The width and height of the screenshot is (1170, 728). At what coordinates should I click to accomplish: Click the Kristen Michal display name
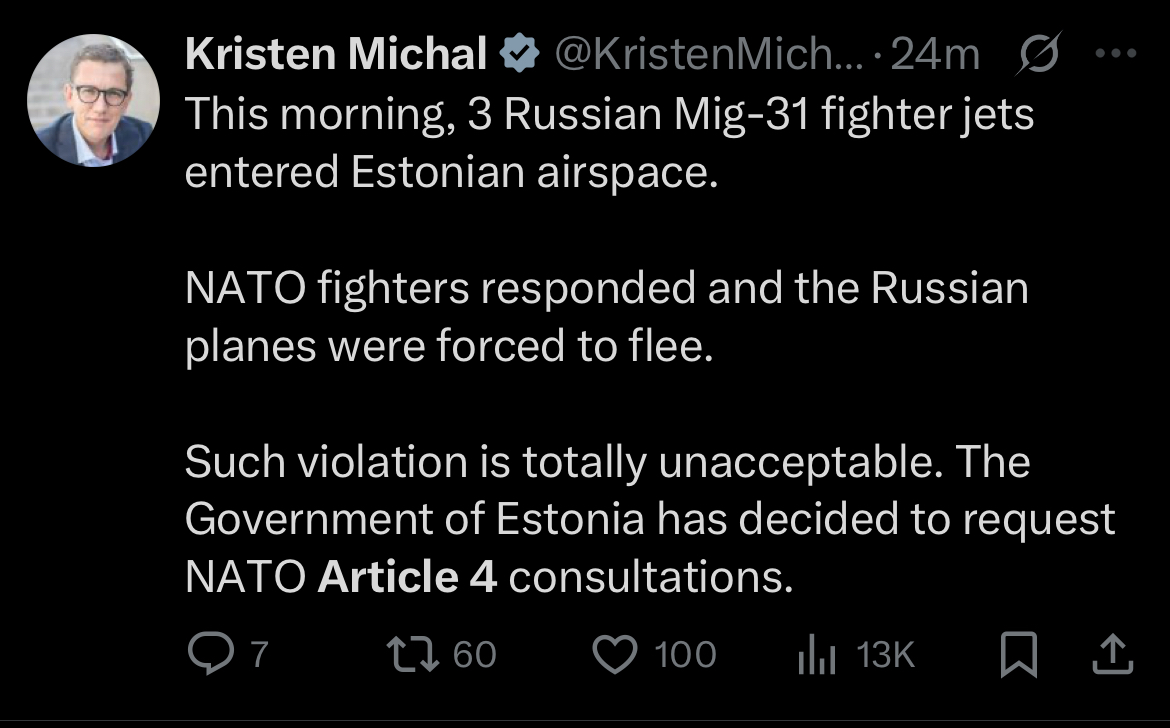click(x=336, y=56)
